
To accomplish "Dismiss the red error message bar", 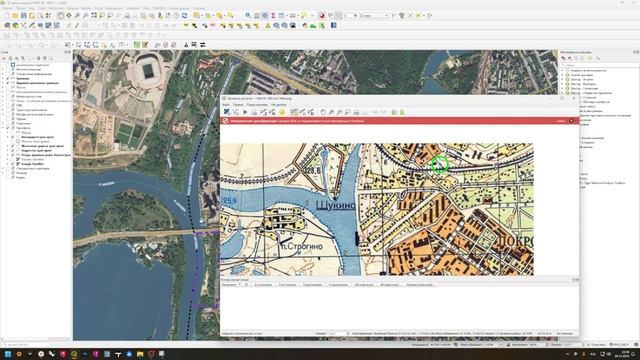I will tap(571, 121).
